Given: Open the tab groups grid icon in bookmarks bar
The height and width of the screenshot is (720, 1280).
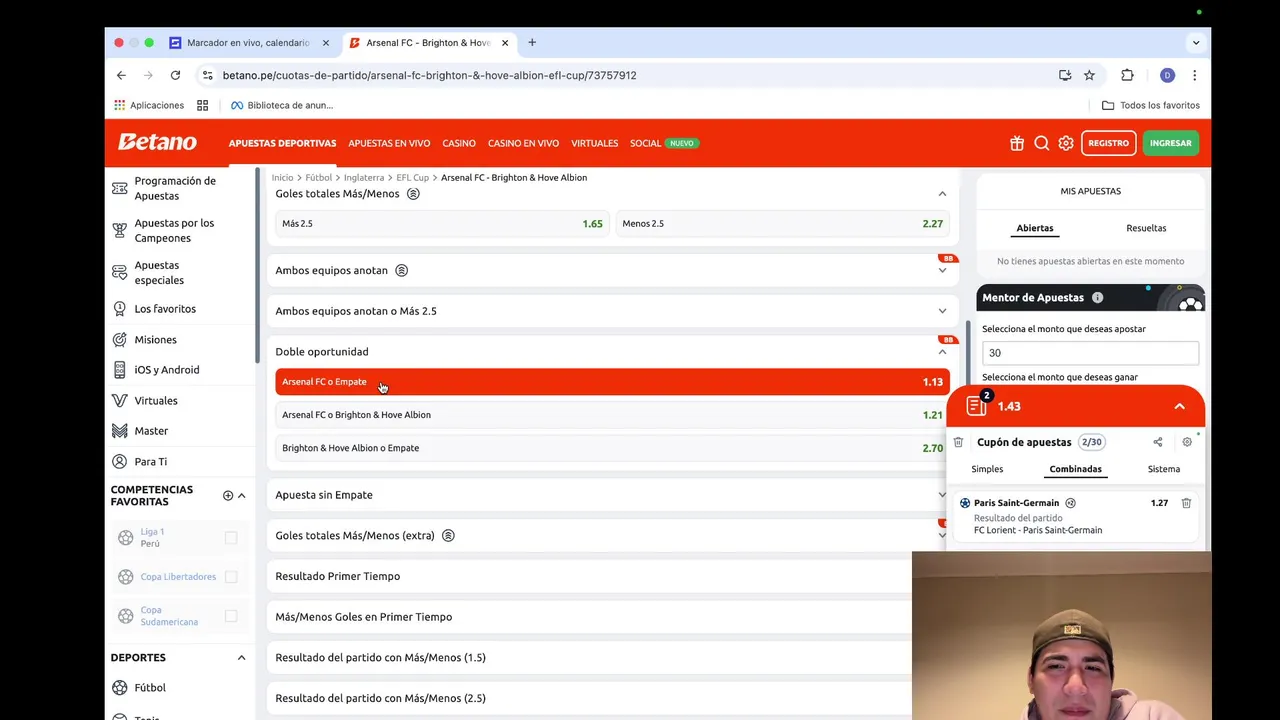Looking at the screenshot, I should pos(202,105).
